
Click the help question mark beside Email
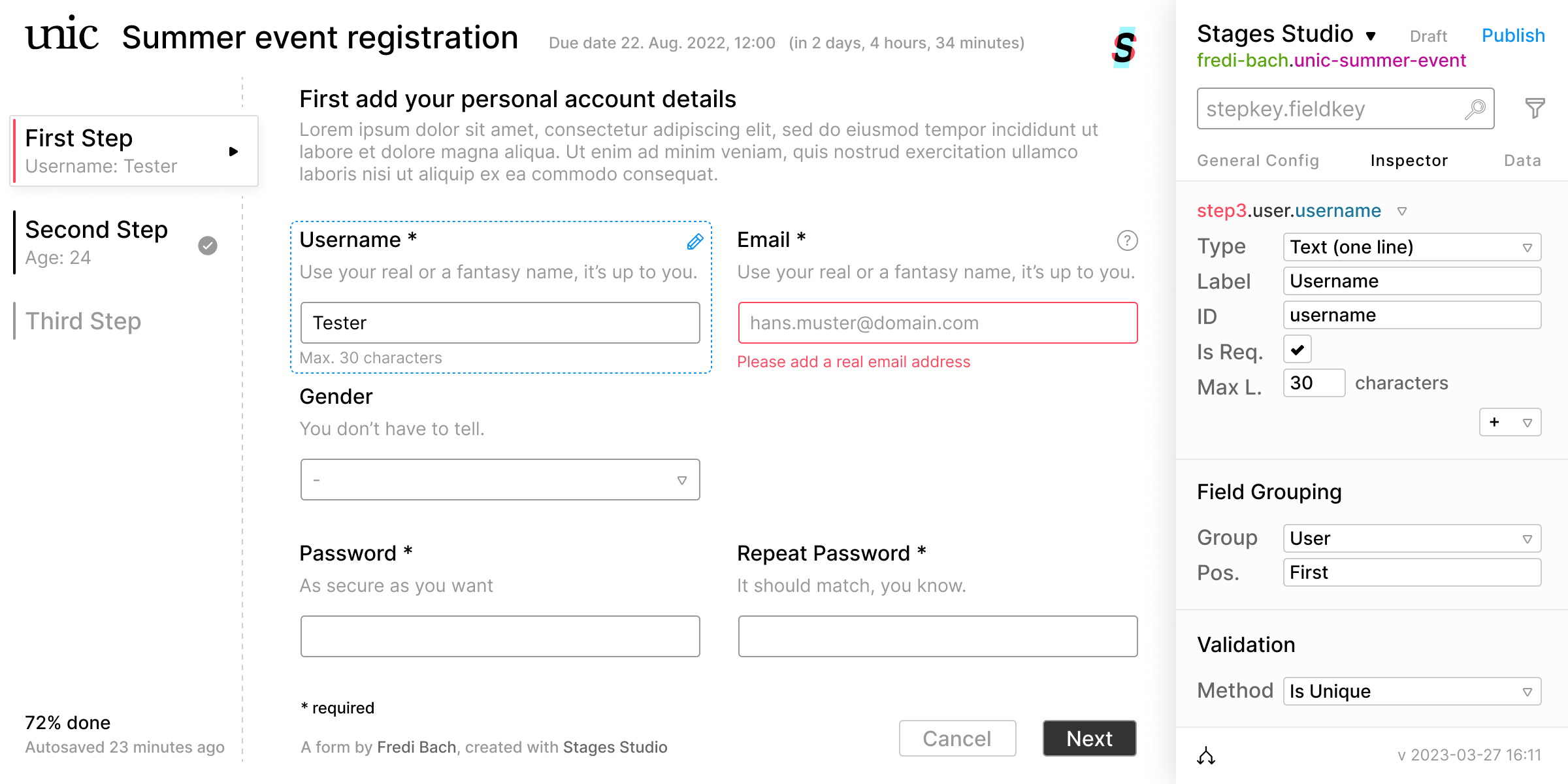tap(1127, 240)
